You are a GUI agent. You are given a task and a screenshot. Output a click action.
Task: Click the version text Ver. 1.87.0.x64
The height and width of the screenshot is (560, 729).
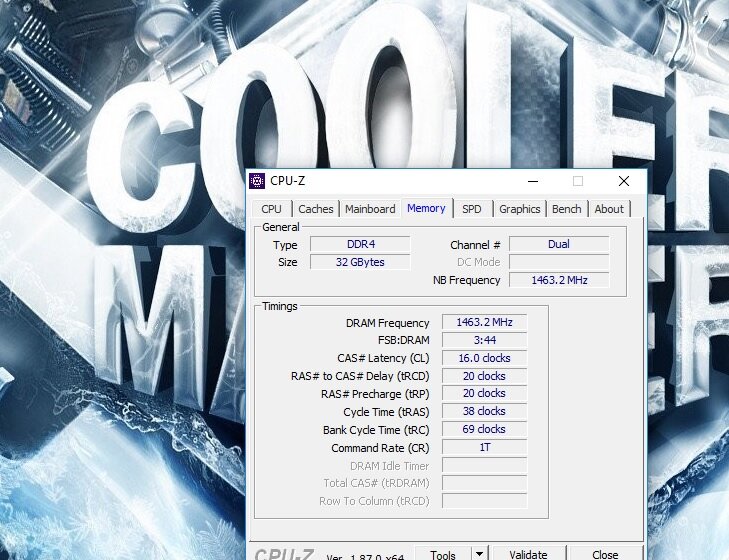tap(365, 557)
